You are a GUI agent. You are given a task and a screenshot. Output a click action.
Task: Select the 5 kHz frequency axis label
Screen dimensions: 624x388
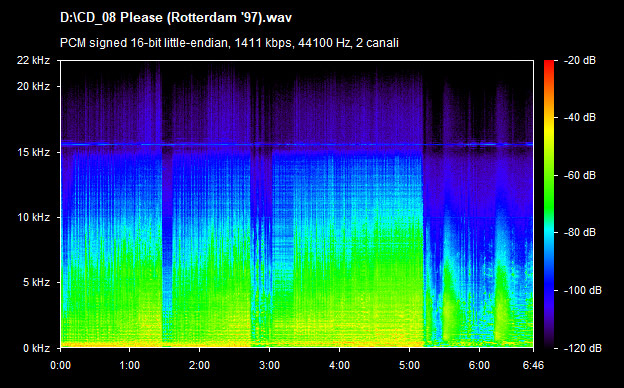click(36, 283)
